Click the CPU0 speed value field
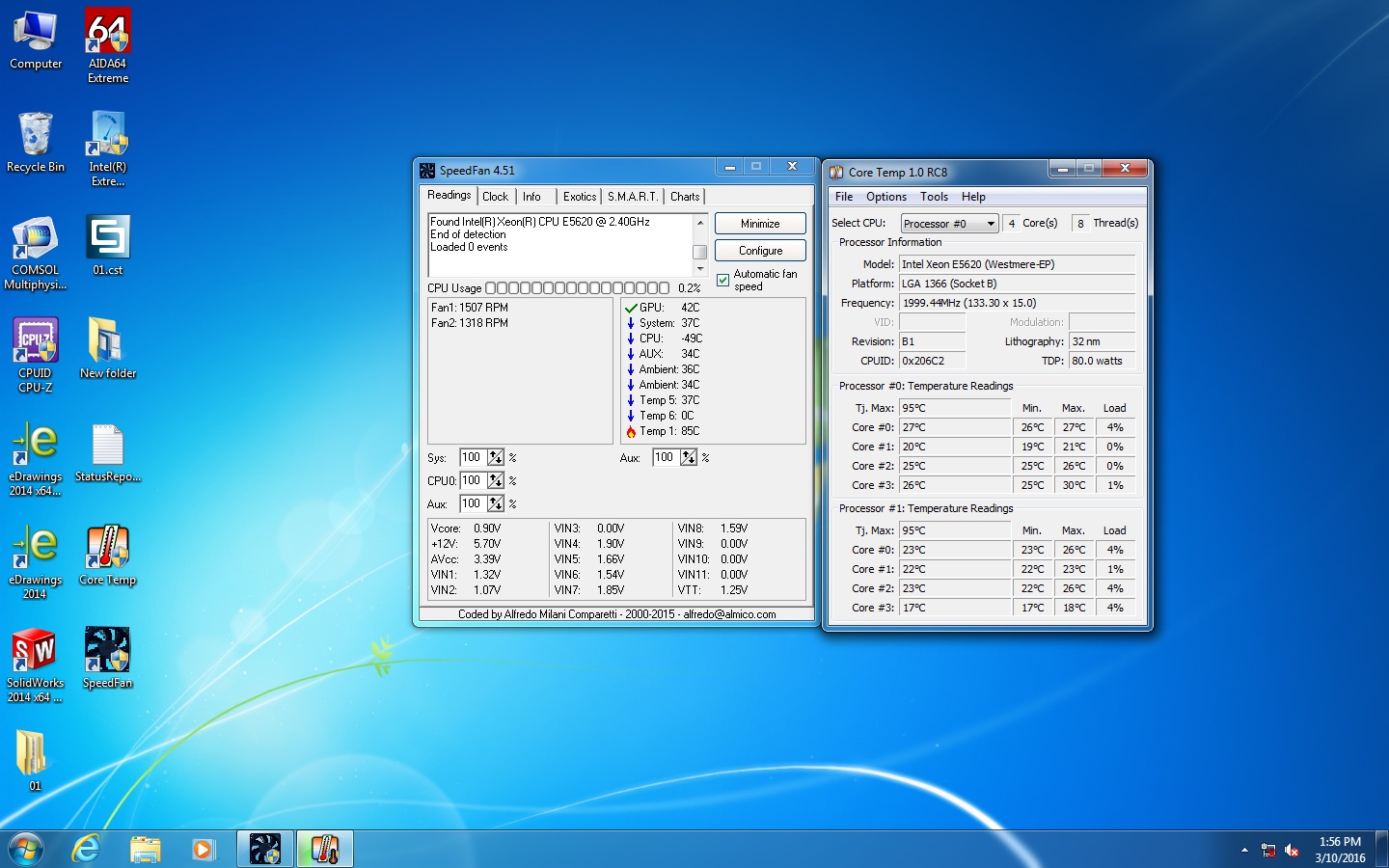The image size is (1389, 868). click(x=473, y=480)
